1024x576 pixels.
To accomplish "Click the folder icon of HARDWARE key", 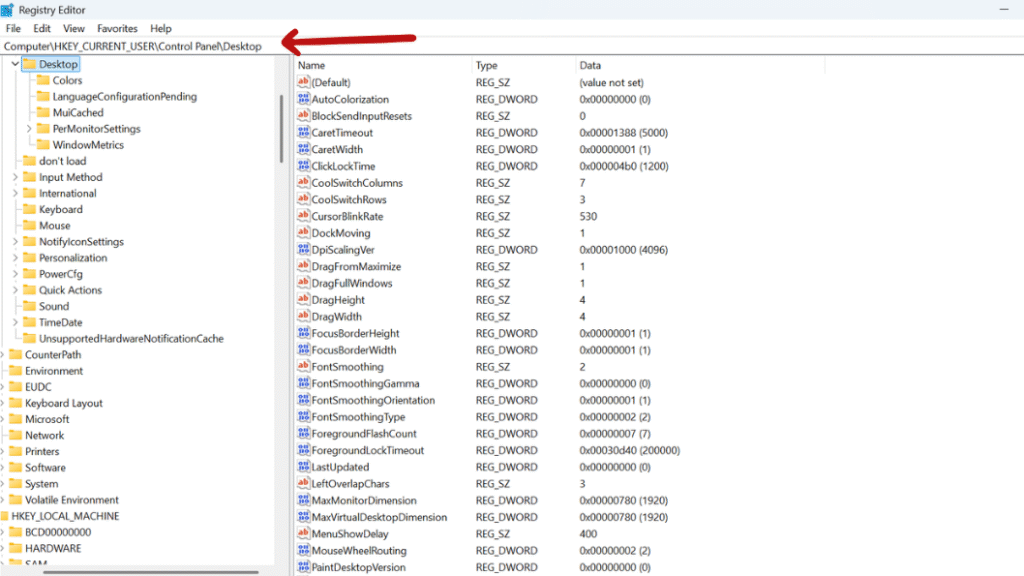I will point(16,548).
